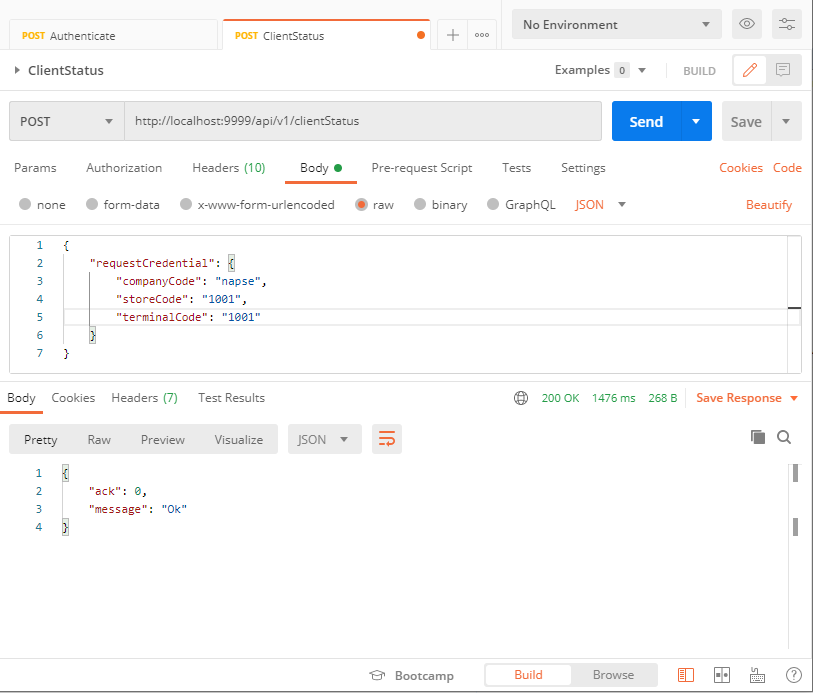Click the Save button
Image resolution: width=813 pixels, height=693 pixels.
(746, 121)
